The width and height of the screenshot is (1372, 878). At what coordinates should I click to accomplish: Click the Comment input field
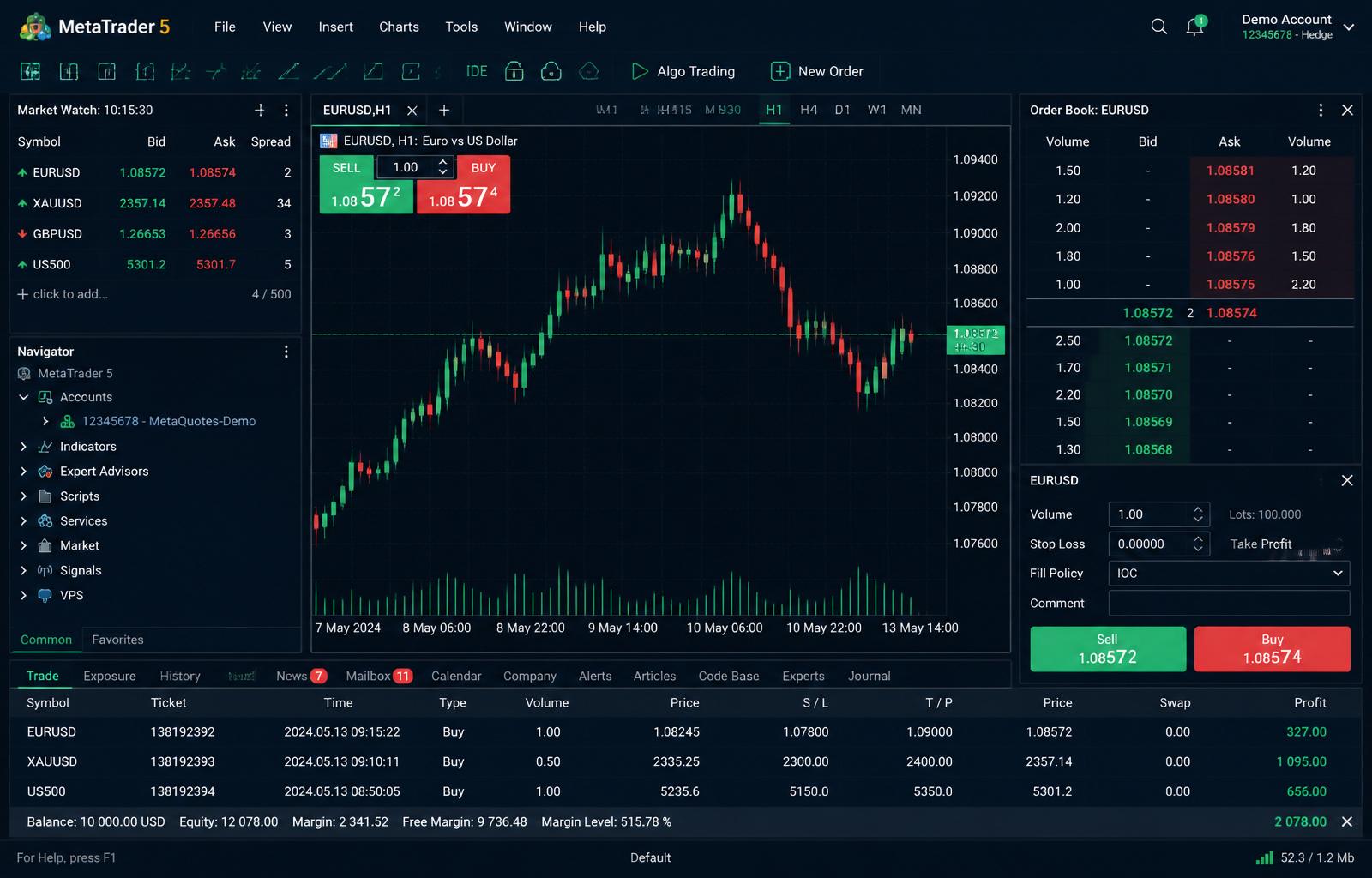pyautogui.click(x=1229, y=603)
